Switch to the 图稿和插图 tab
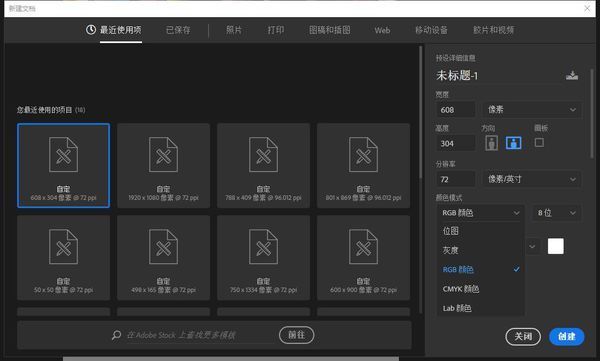Screen dimensions: 600x361 (329, 30)
